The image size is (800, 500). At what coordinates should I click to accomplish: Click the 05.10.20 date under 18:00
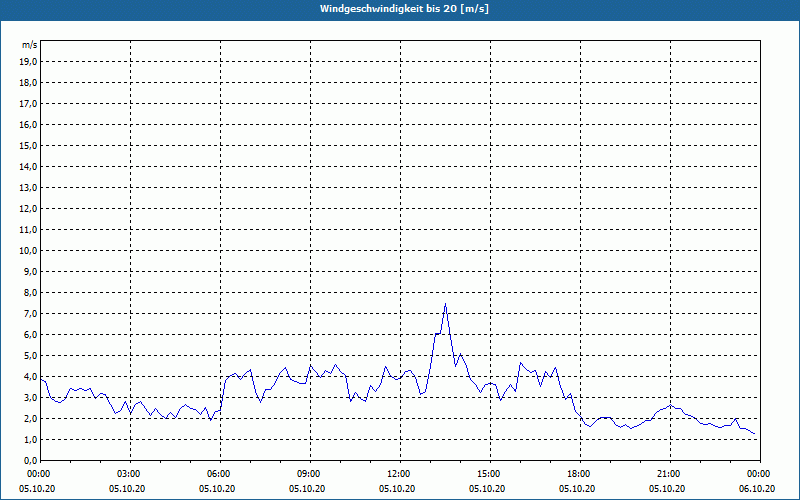click(x=577, y=489)
